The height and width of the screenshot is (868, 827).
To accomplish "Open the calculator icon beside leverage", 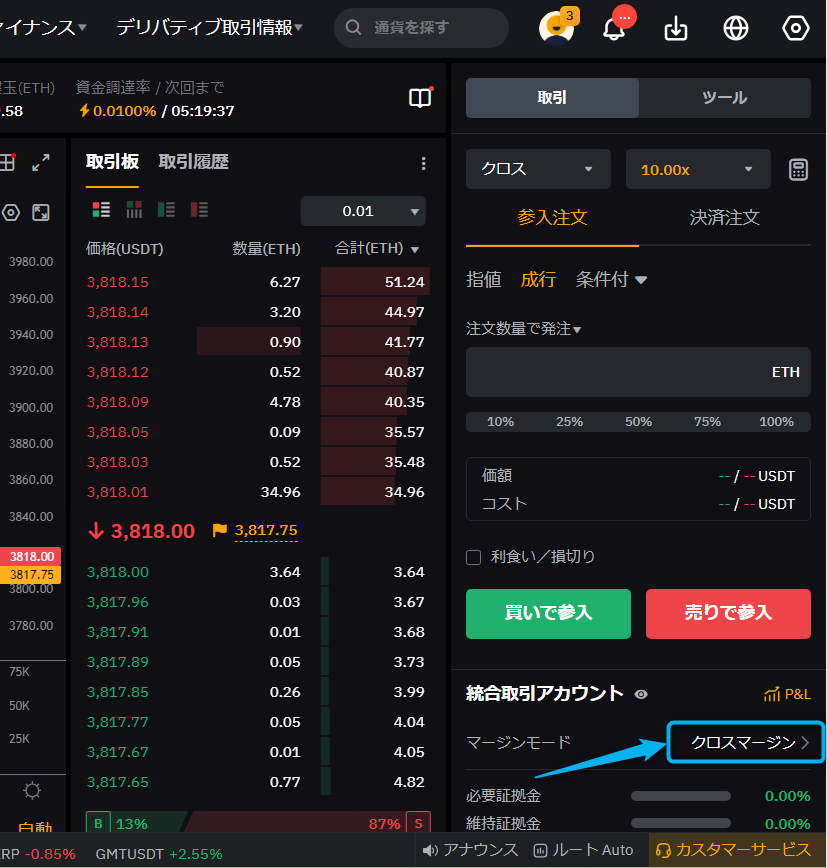I will click(798, 169).
